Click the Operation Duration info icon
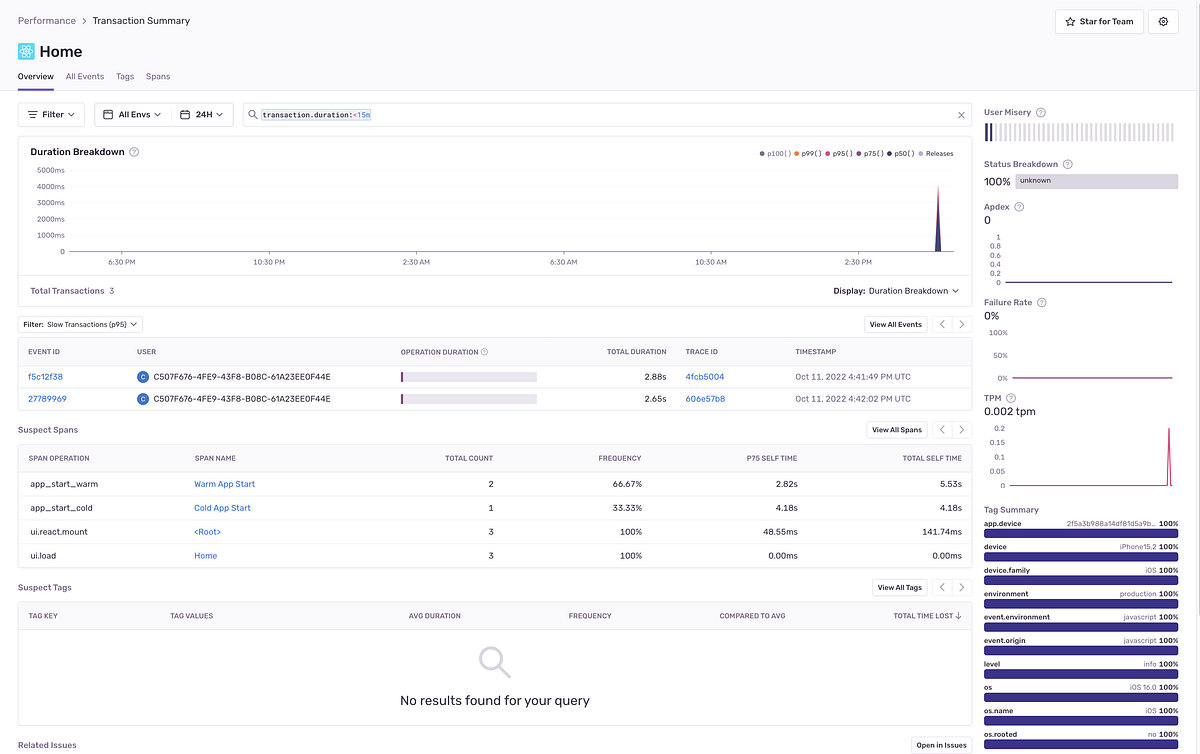This screenshot has width=1200, height=754. (x=485, y=352)
